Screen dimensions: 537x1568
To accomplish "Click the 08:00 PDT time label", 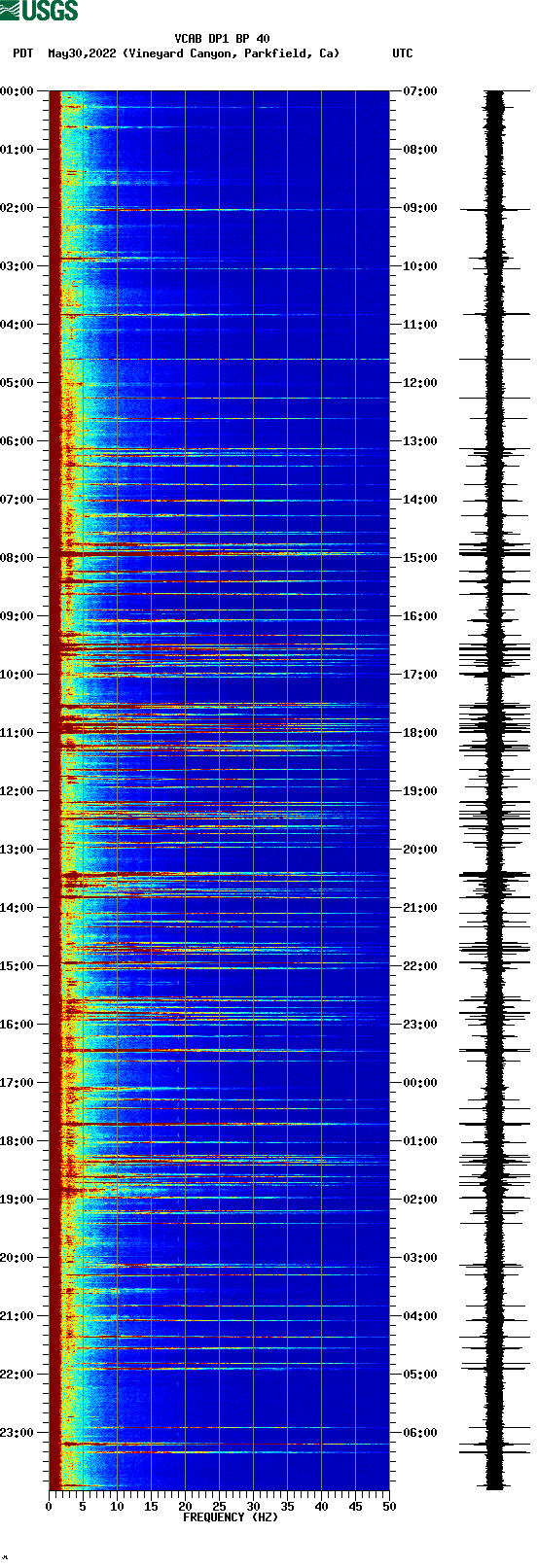I will click(x=17, y=558).
